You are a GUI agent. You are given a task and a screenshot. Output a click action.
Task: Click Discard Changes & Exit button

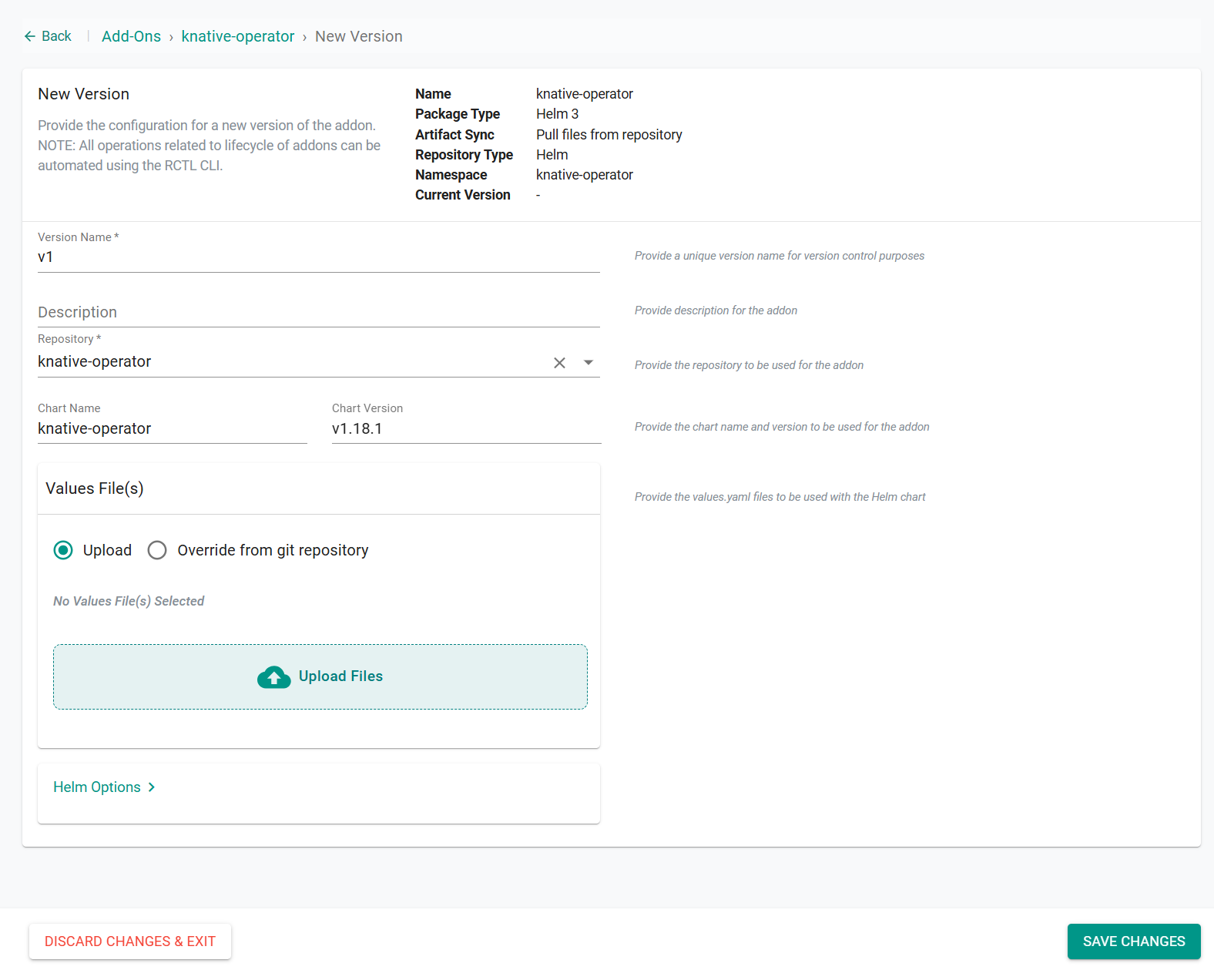130,941
